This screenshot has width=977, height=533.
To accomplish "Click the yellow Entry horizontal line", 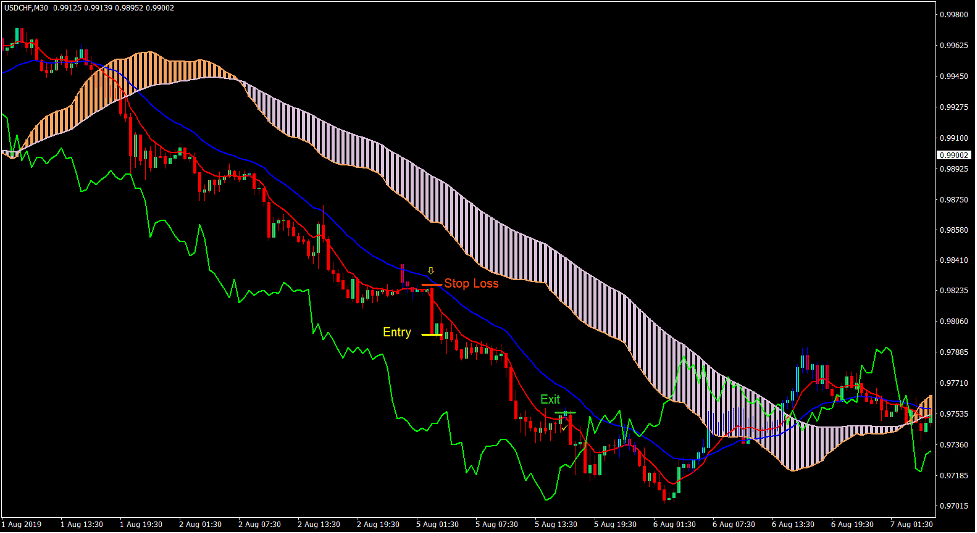I will [x=432, y=335].
